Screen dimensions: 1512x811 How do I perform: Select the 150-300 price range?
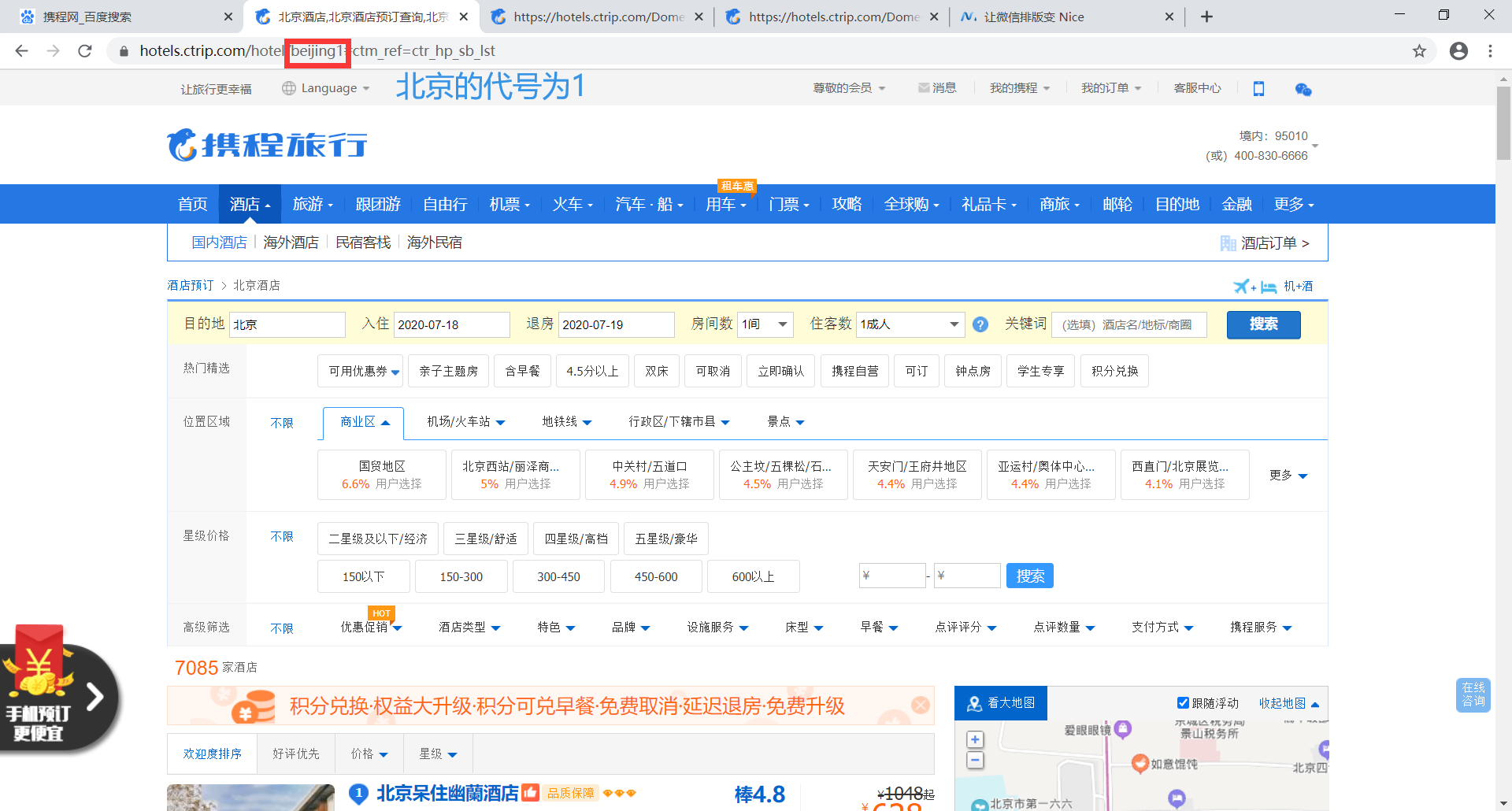[x=461, y=576]
